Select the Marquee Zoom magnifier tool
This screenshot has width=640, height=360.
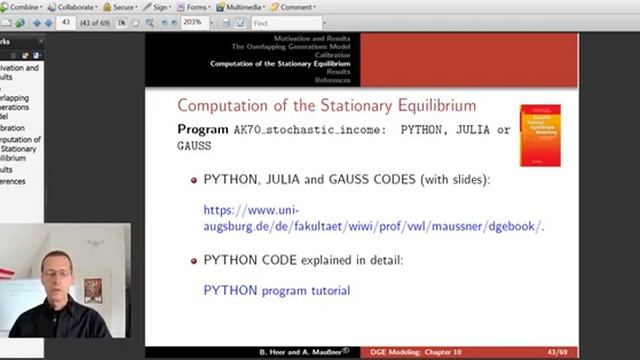(150, 23)
